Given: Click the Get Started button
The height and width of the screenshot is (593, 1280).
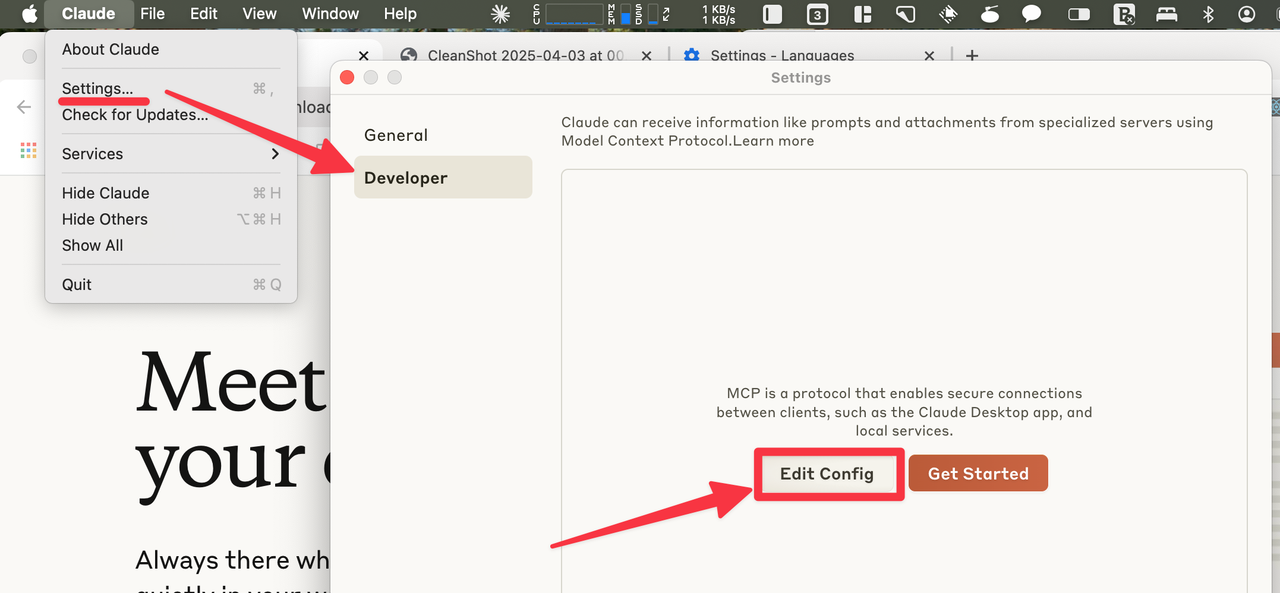Looking at the screenshot, I should pos(978,474).
